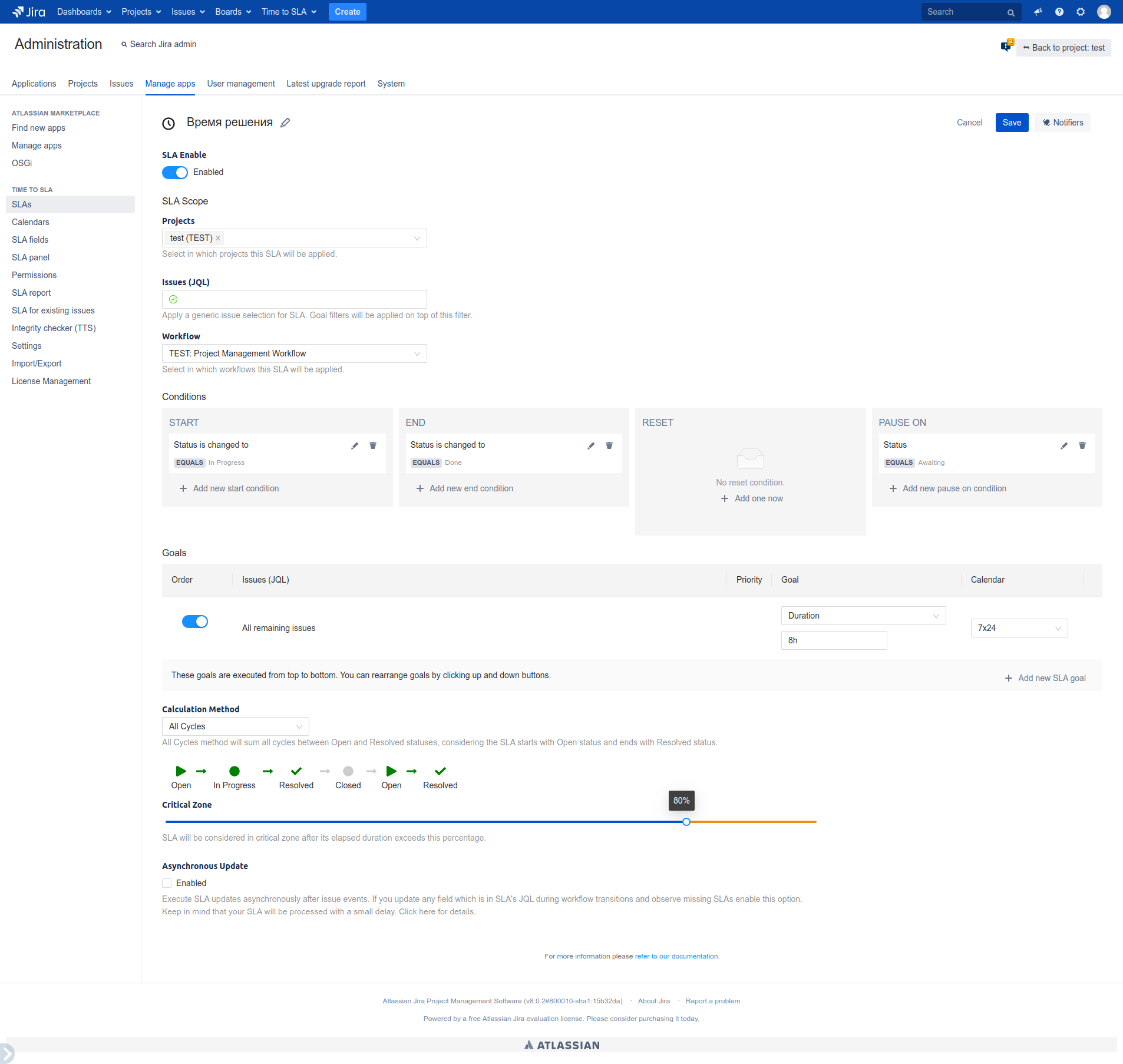Open SLA report in the sidebar

click(31, 293)
